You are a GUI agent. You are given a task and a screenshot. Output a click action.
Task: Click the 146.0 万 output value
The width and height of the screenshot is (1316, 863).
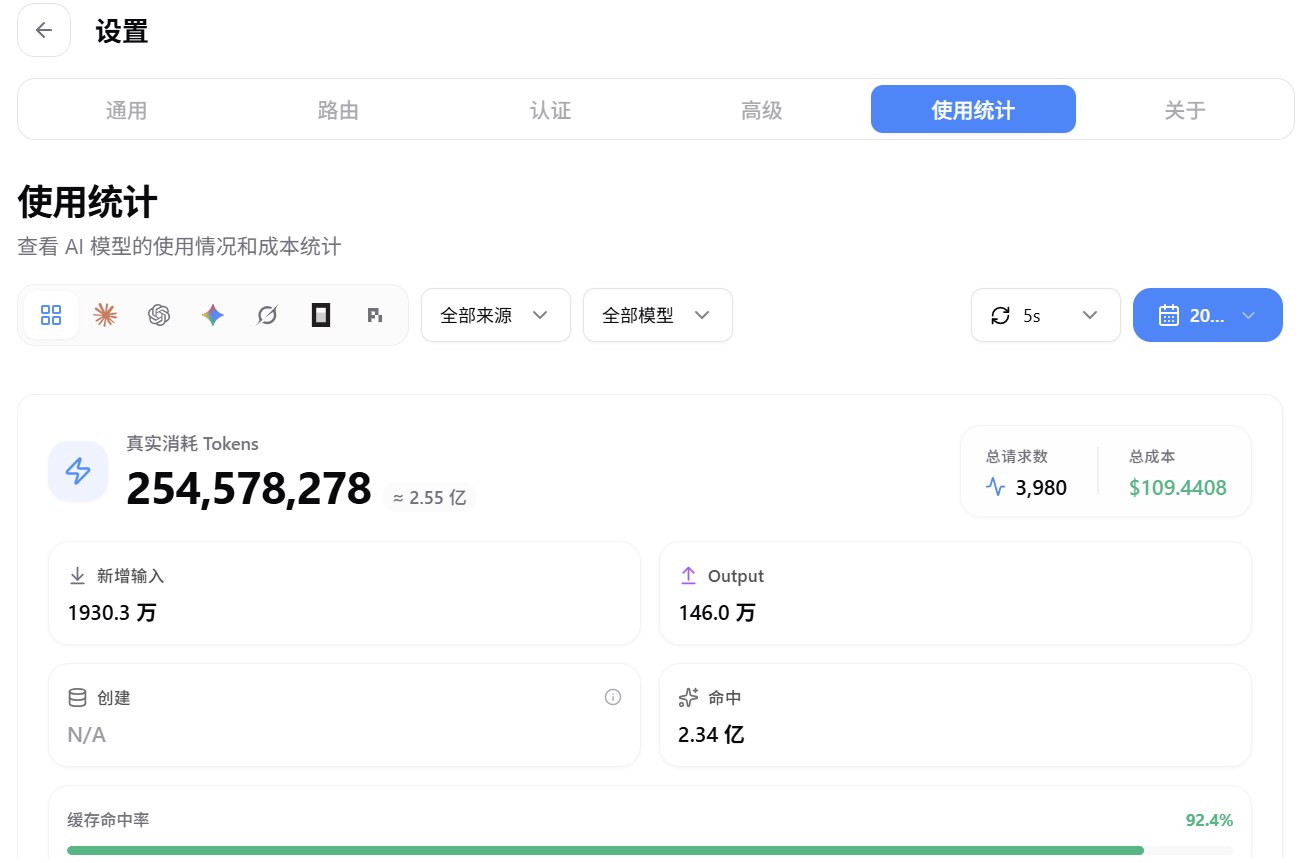717,613
